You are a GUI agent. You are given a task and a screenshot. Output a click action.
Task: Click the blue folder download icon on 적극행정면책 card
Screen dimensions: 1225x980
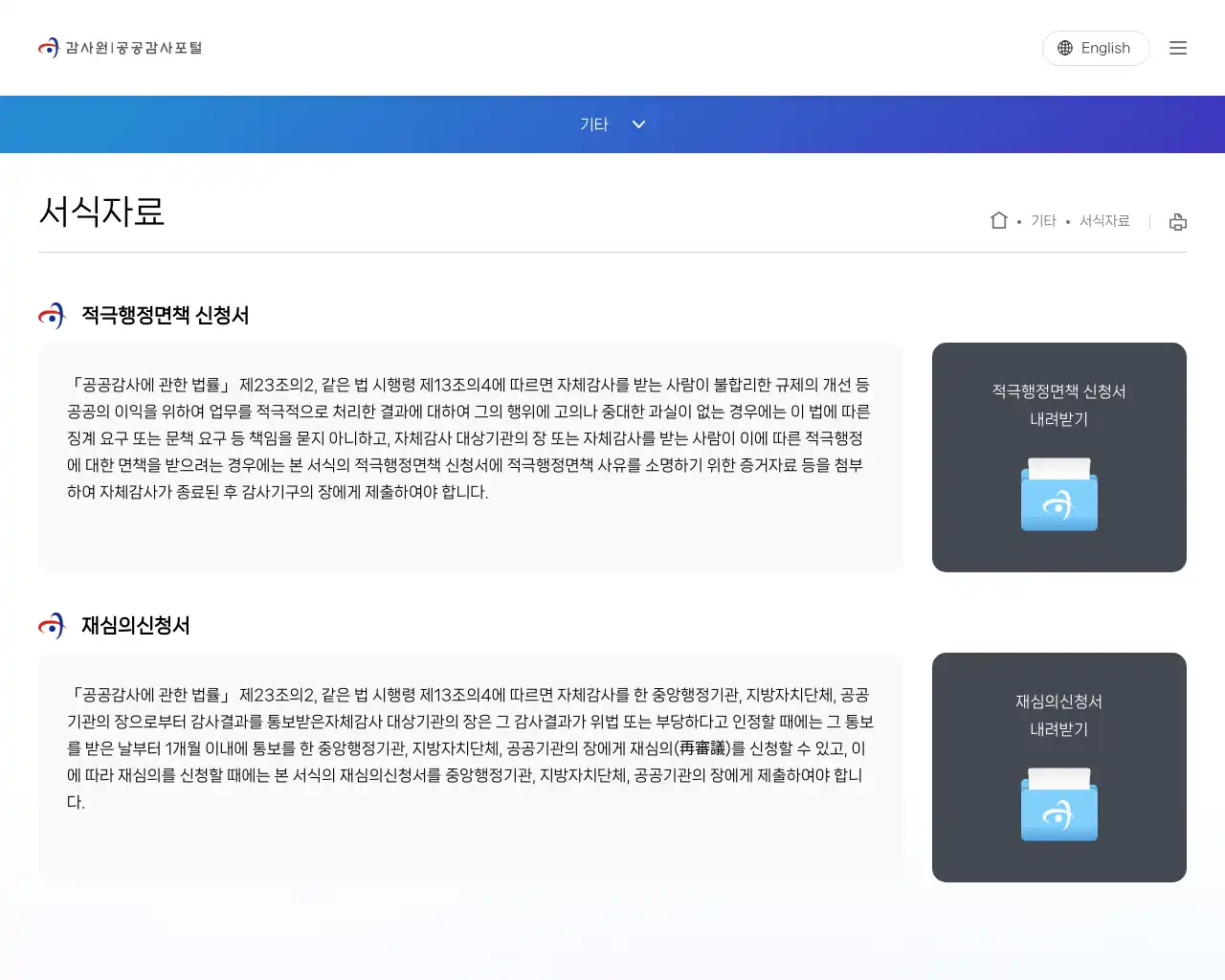(1058, 495)
